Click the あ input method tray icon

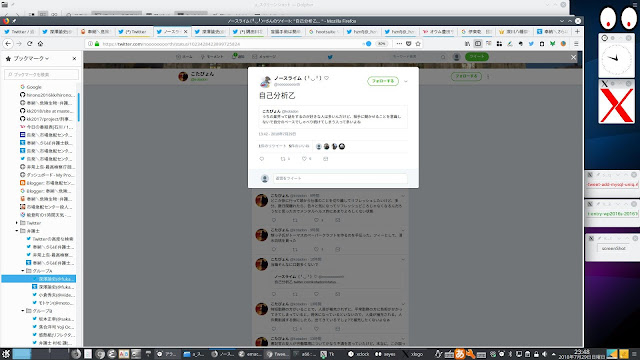(460, 354)
